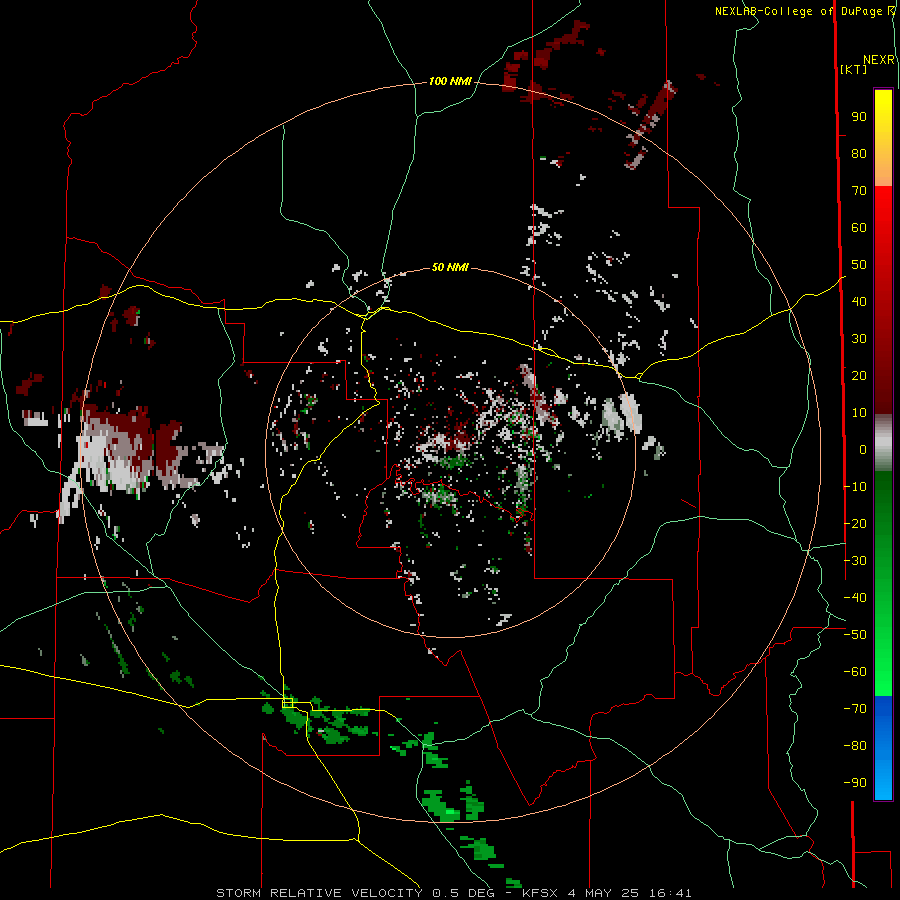This screenshot has height=900, width=900.
Task: Click the 70 value on the velocity scale
Action: (x=859, y=191)
